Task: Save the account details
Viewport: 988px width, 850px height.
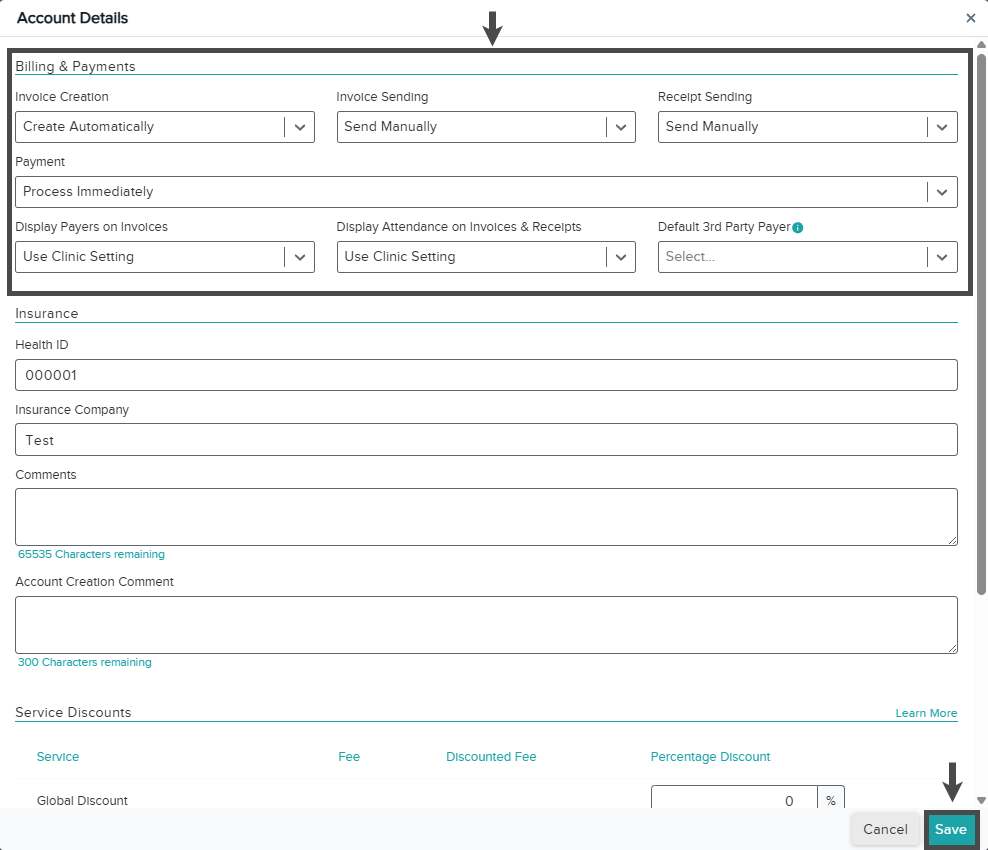Action: point(950,829)
